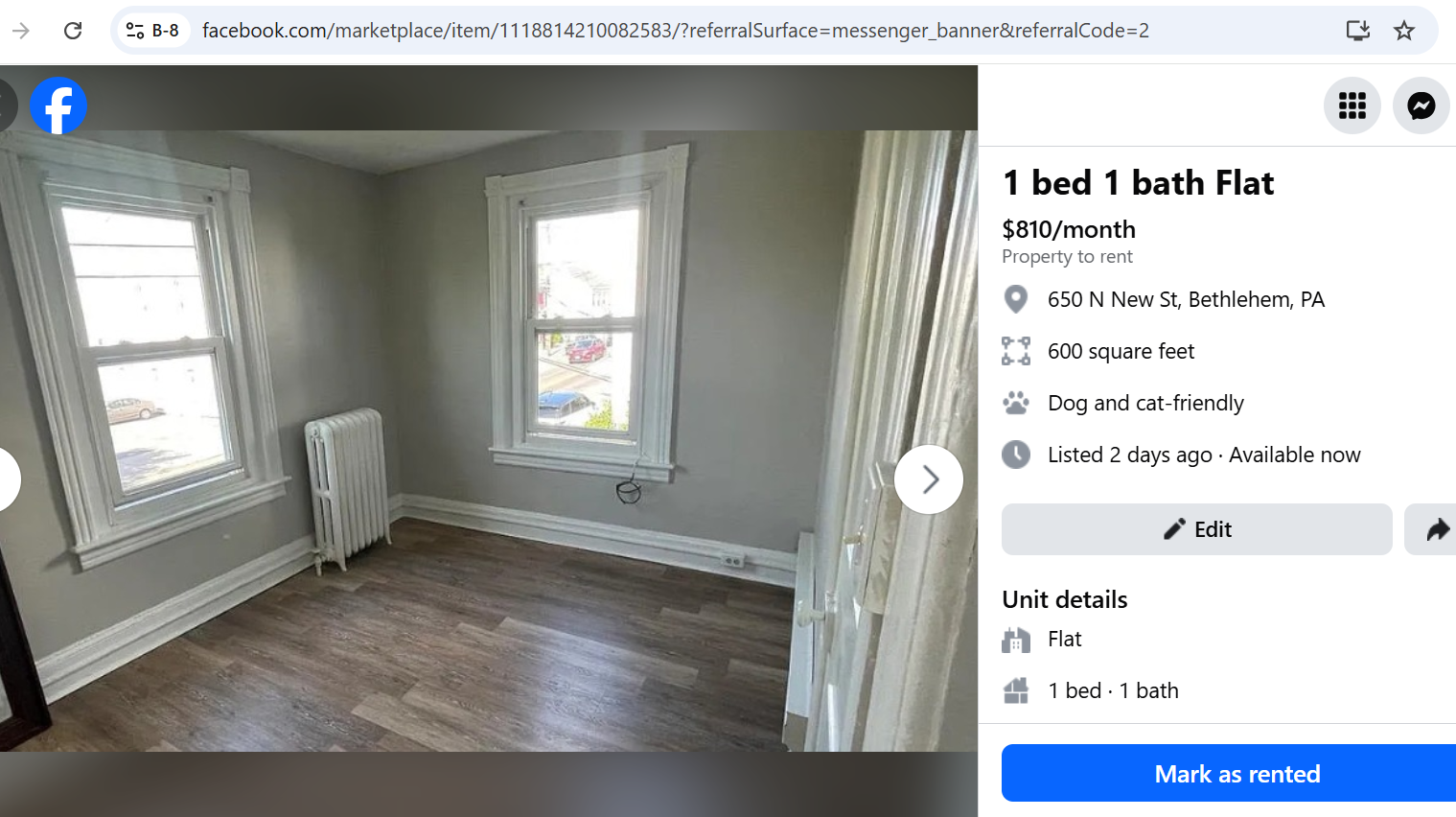Image resolution: width=1456 pixels, height=817 pixels.
Task: Open the Facebook menu grid icon
Action: [x=1352, y=105]
